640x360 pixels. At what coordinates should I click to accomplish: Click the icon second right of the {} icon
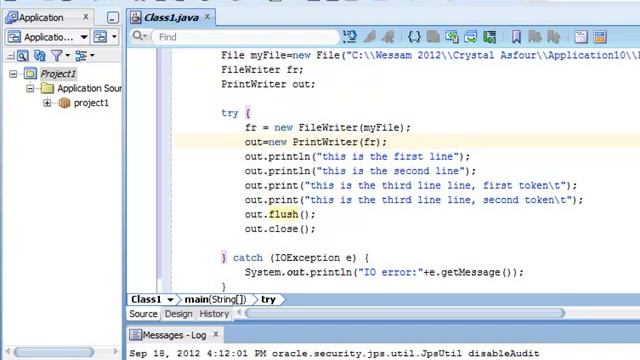(452, 37)
